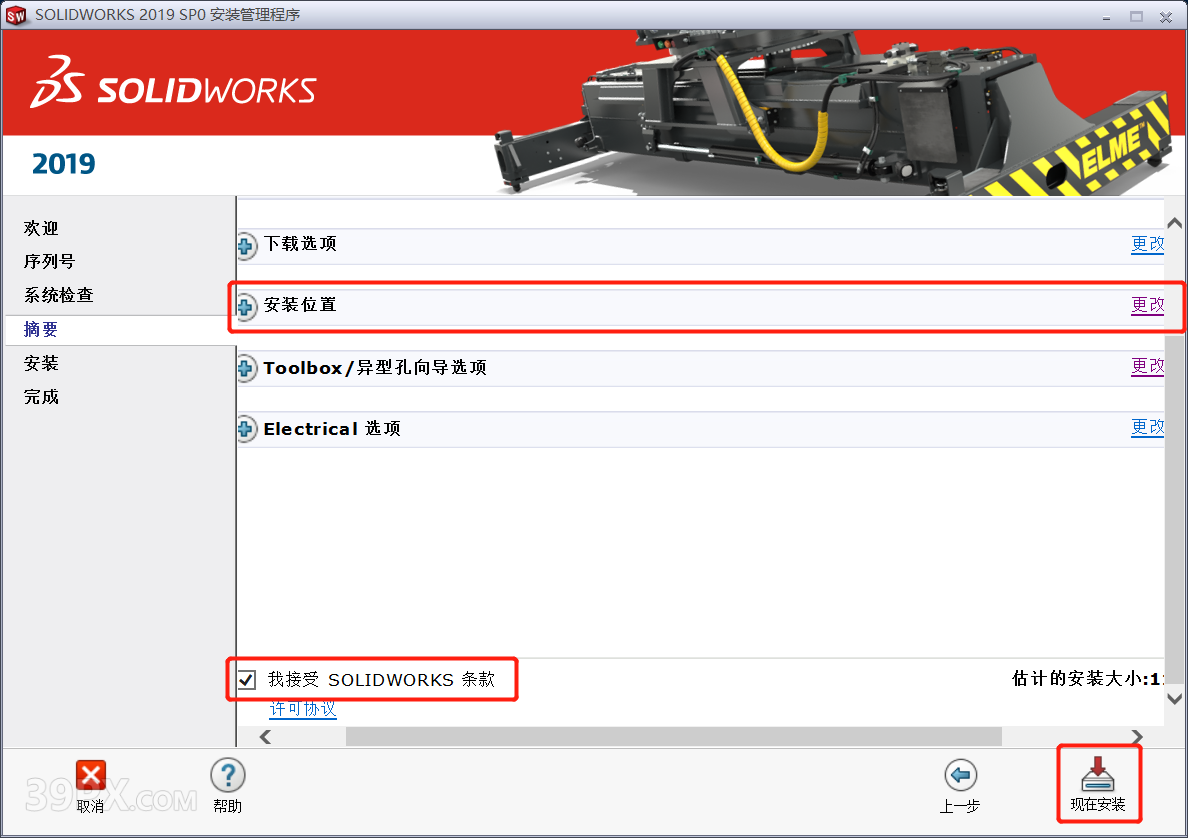Select 欢迎 step in sidebar
Viewport: 1188px width, 838px height.
[x=41, y=229]
